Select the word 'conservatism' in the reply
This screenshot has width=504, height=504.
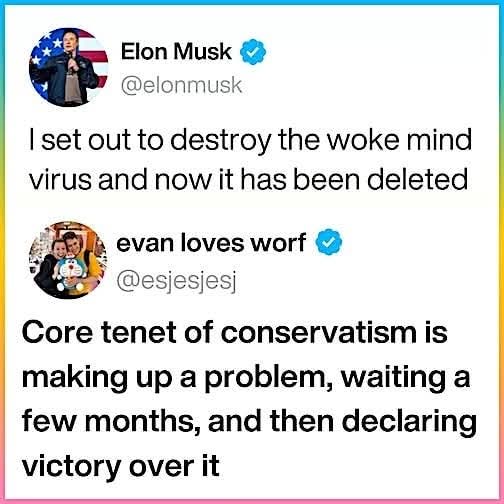coord(319,332)
